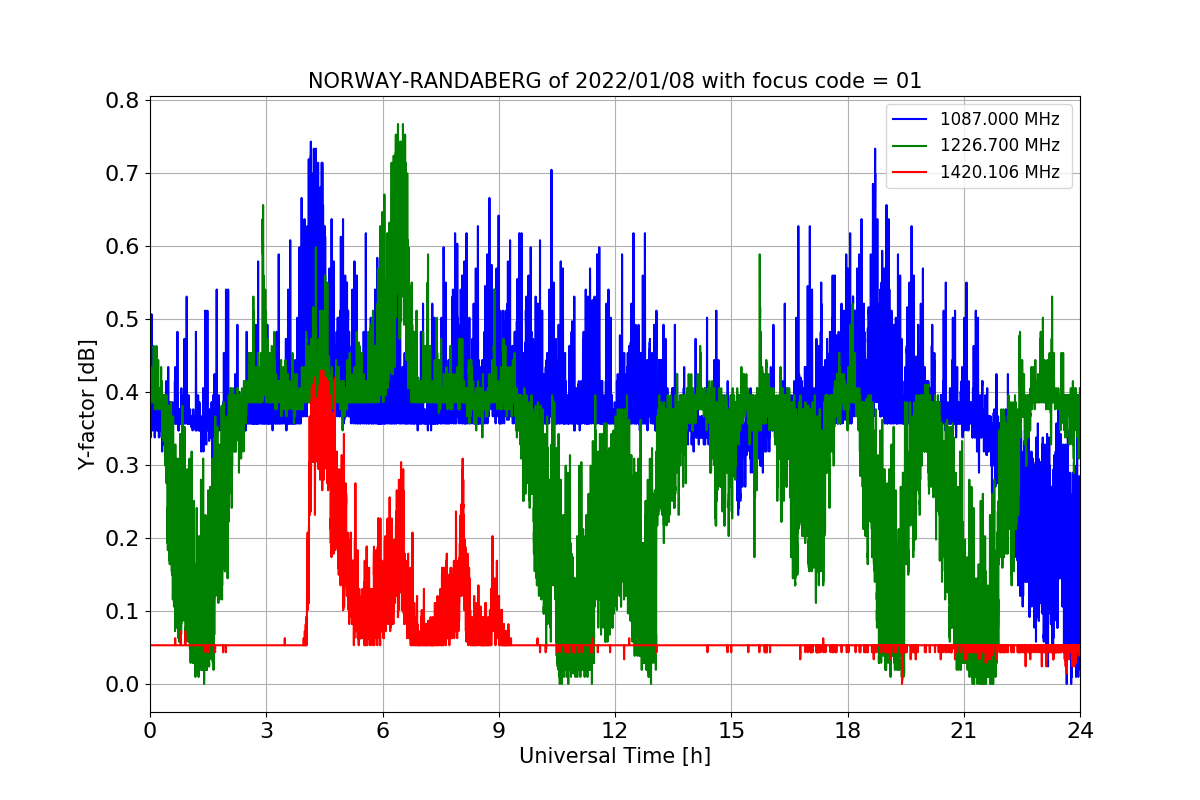Click the red line sample in legend
This screenshot has width=1200, height=800.
(x=911, y=172)
